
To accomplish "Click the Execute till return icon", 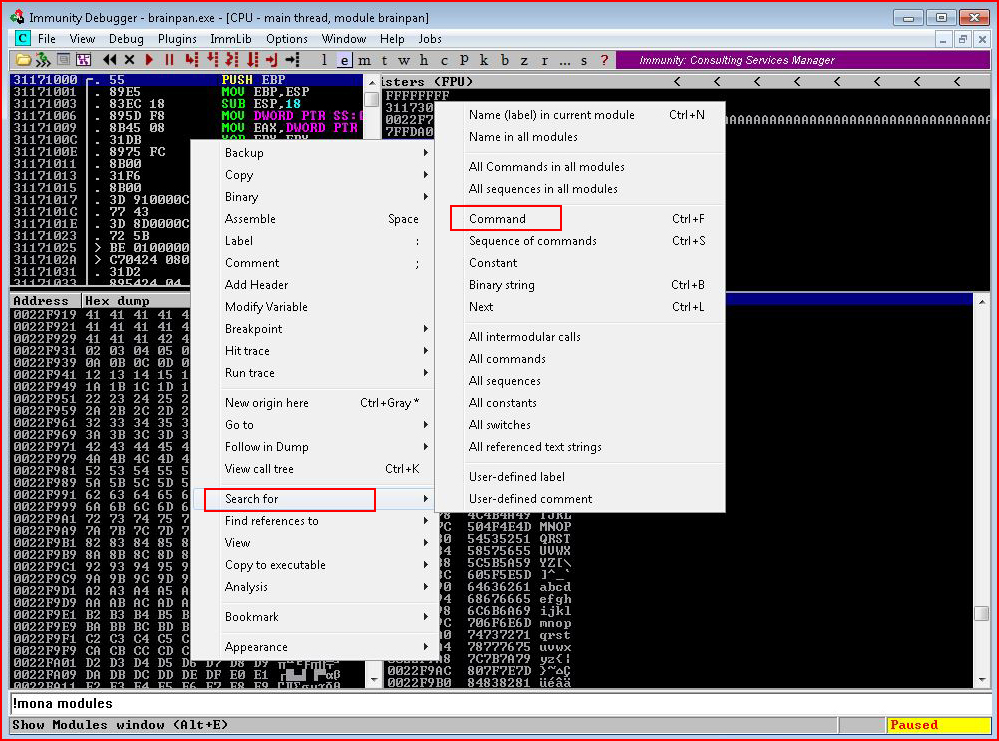I will [x=272, y=60].
